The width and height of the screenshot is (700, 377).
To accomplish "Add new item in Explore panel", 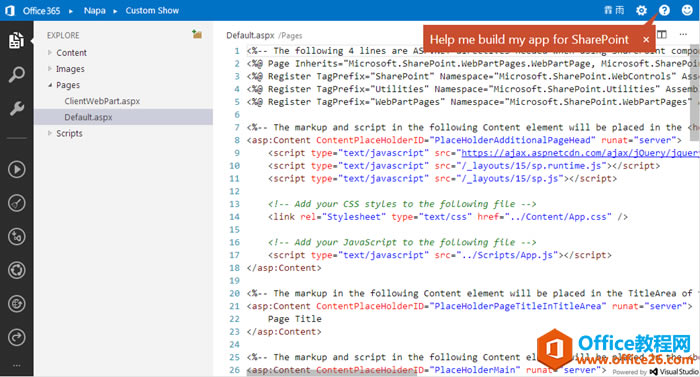I will (197, 34).
